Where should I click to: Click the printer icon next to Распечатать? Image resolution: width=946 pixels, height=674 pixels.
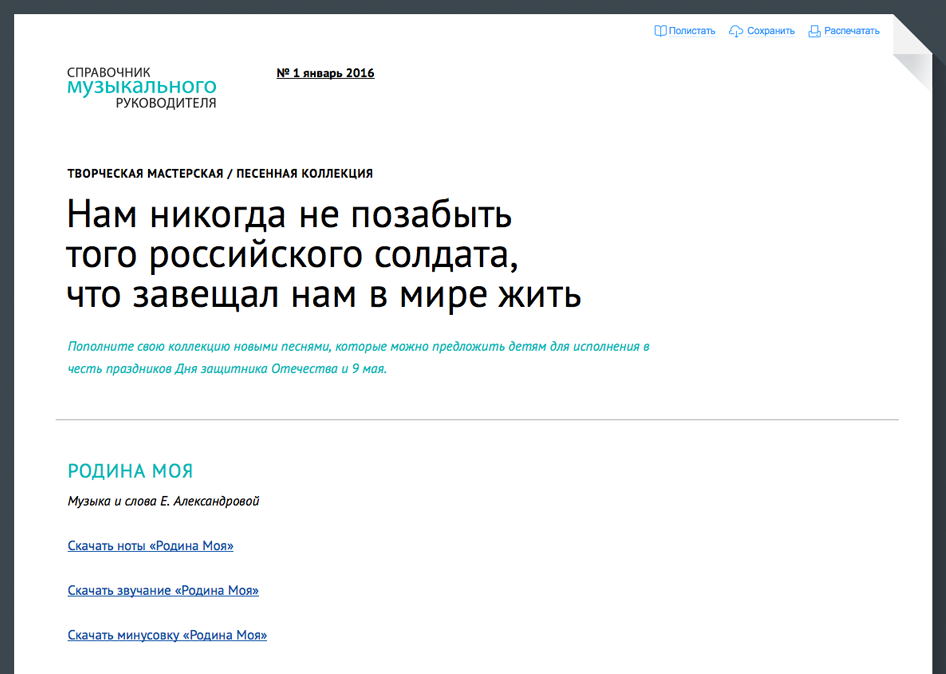click(814, 31)
